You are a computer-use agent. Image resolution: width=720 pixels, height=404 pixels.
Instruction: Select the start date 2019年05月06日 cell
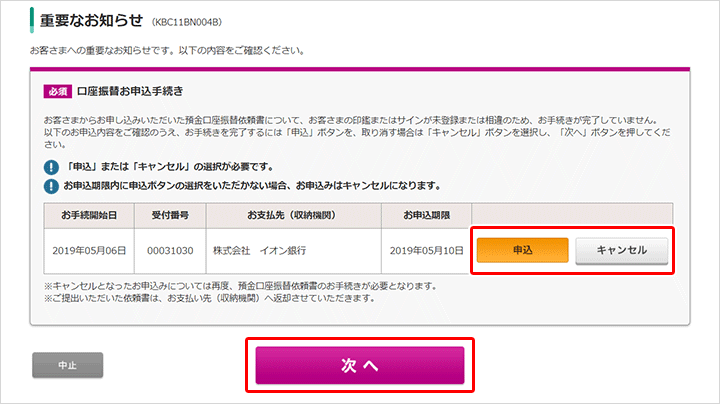pyautogui.click(x=88, y=250)
